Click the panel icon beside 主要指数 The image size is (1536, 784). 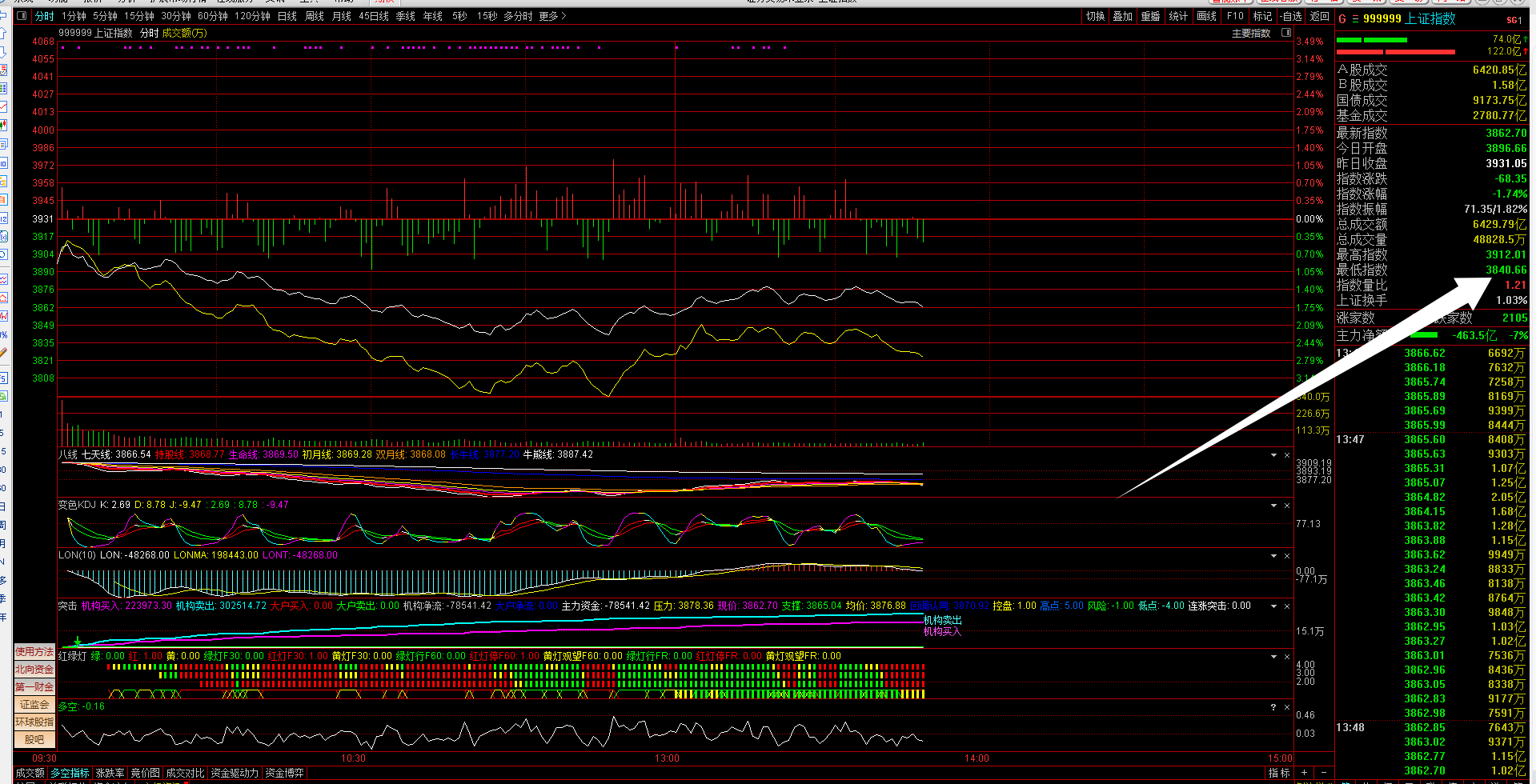coord(1285,33)
